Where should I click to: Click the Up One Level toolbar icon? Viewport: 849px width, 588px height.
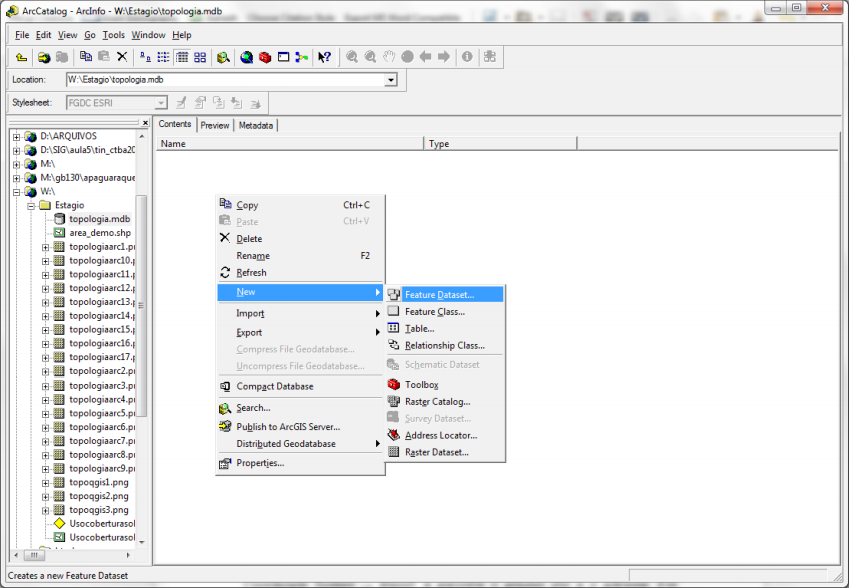click(x=21, y=57)
